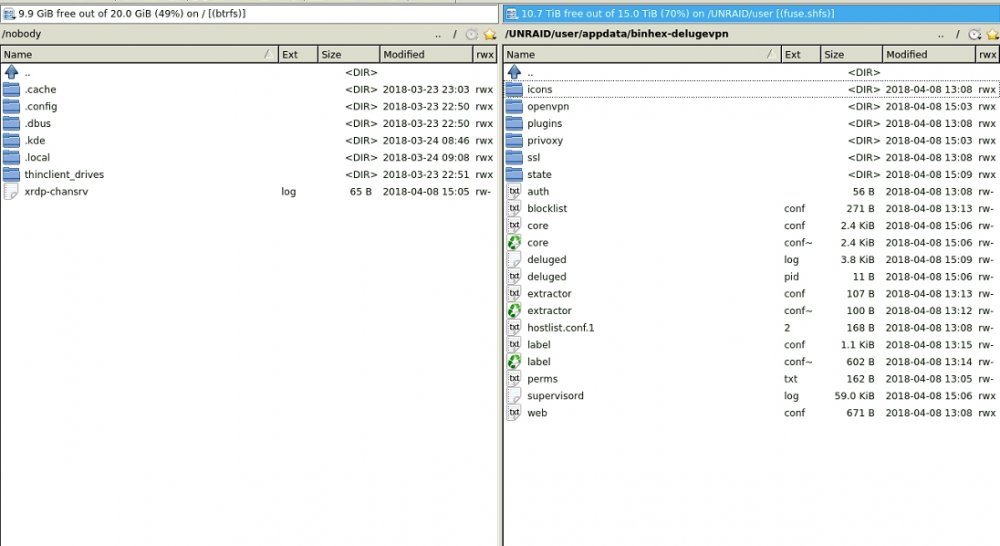The image size is (1000, 546).
Task: Sort left panel by Name column
Action: [x=140, y=54]
